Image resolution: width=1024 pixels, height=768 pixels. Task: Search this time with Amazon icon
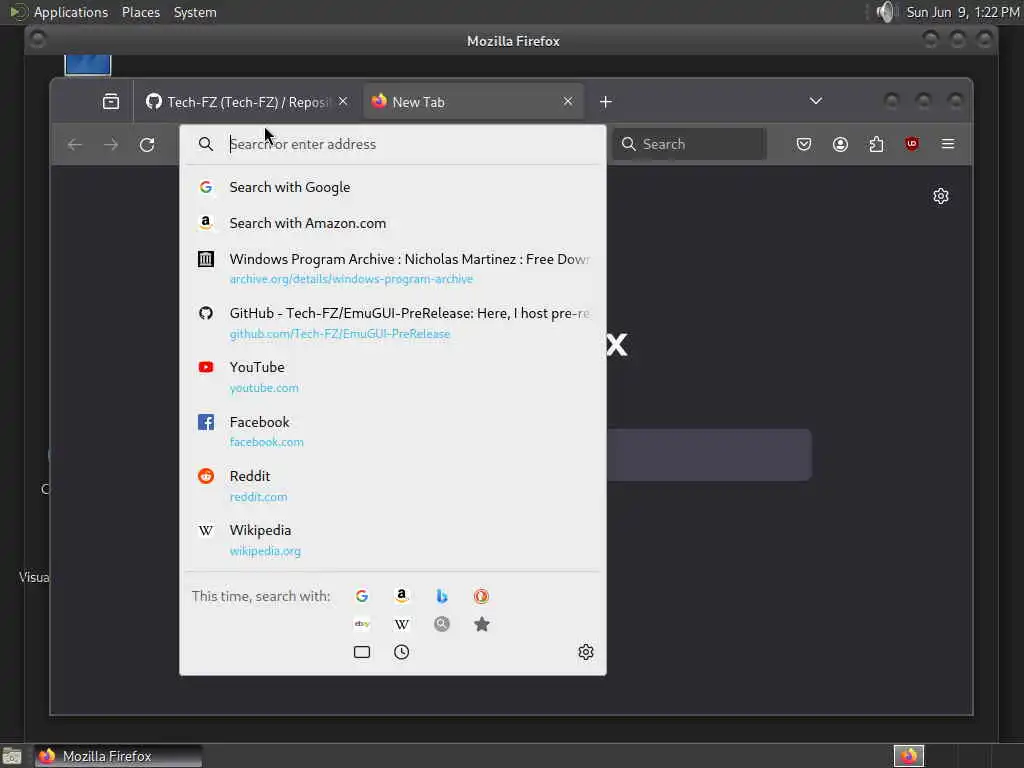pyautogui.click(x=402, y=596)
